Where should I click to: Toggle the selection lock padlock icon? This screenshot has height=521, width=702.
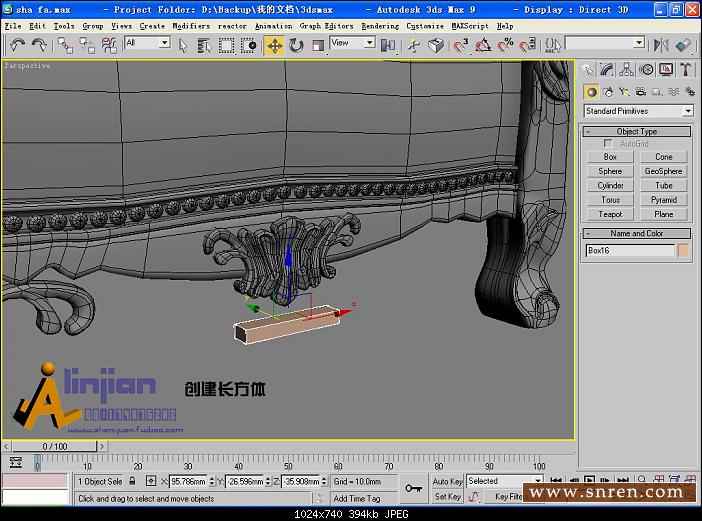(132, 481)
